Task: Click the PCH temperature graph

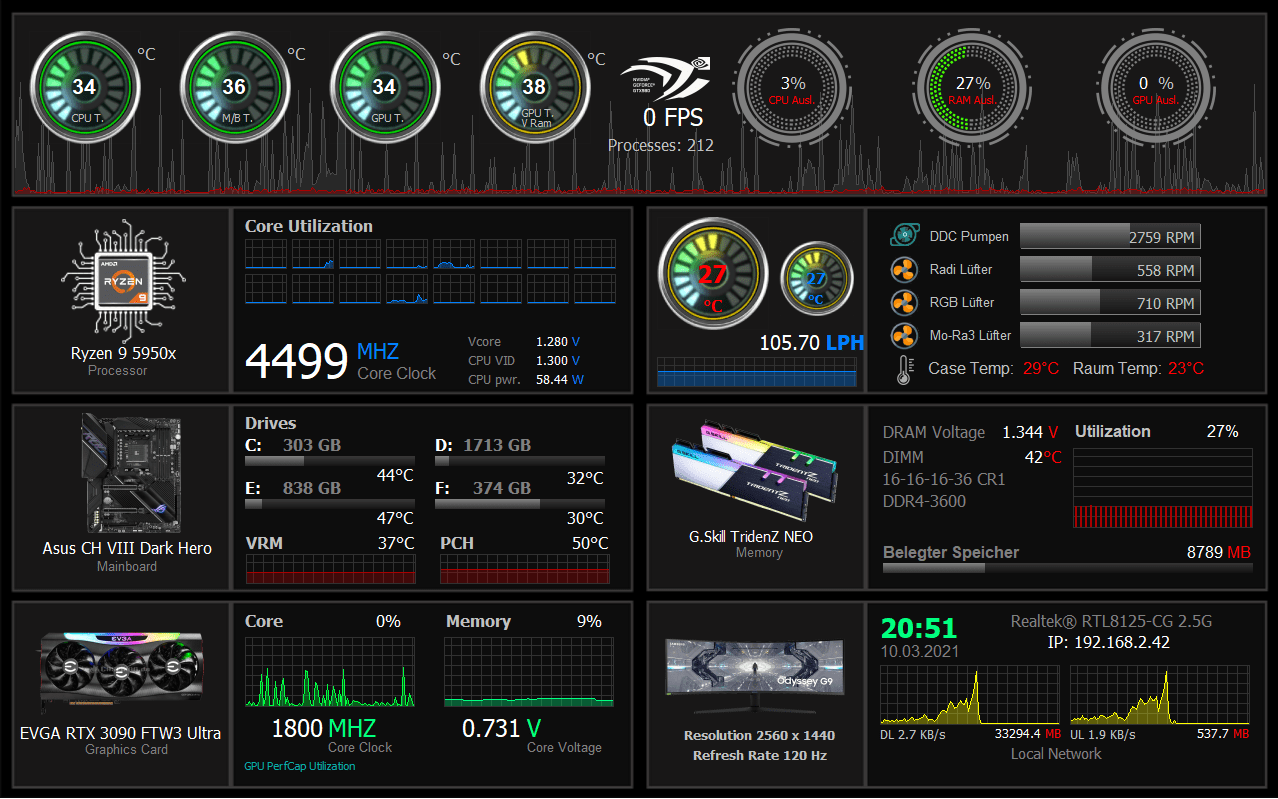Action: click(524, 569)
